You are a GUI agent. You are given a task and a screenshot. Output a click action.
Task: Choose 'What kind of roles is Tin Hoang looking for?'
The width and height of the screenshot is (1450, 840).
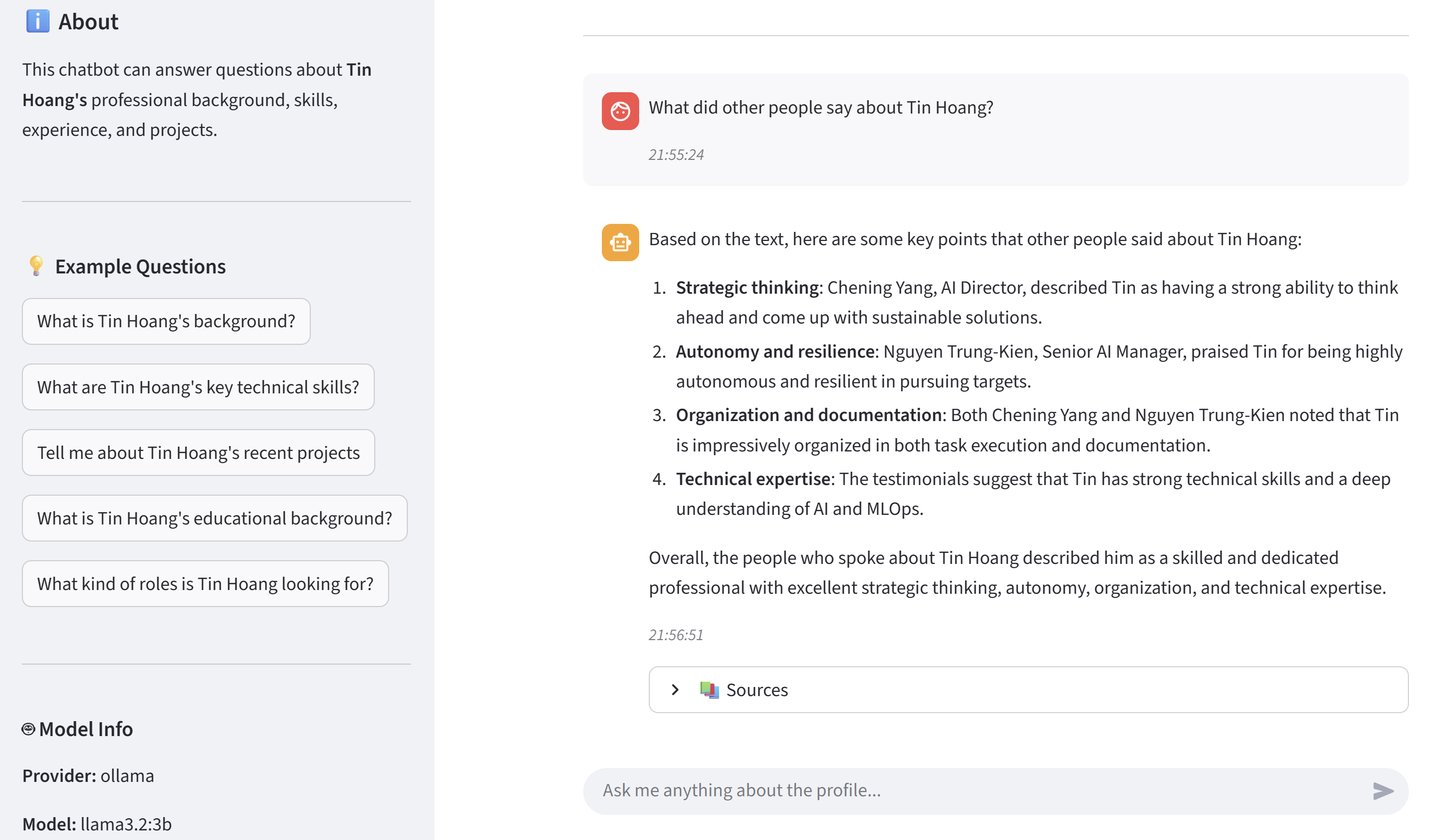click(205, 584)
